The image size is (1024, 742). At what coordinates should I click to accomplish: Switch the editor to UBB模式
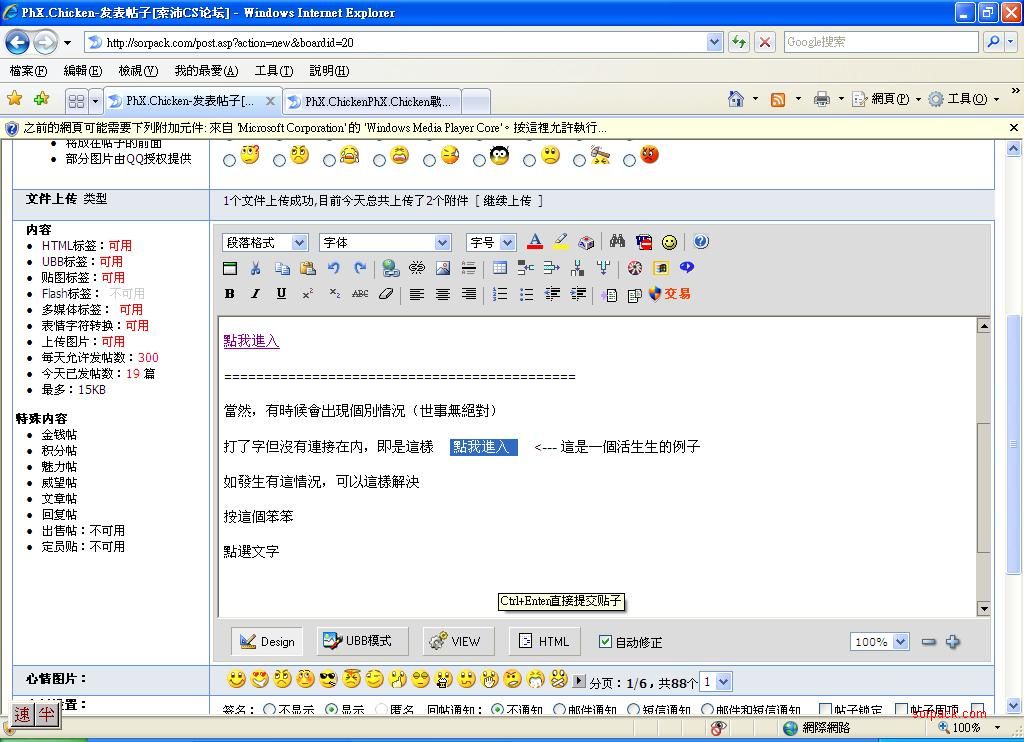362,641
